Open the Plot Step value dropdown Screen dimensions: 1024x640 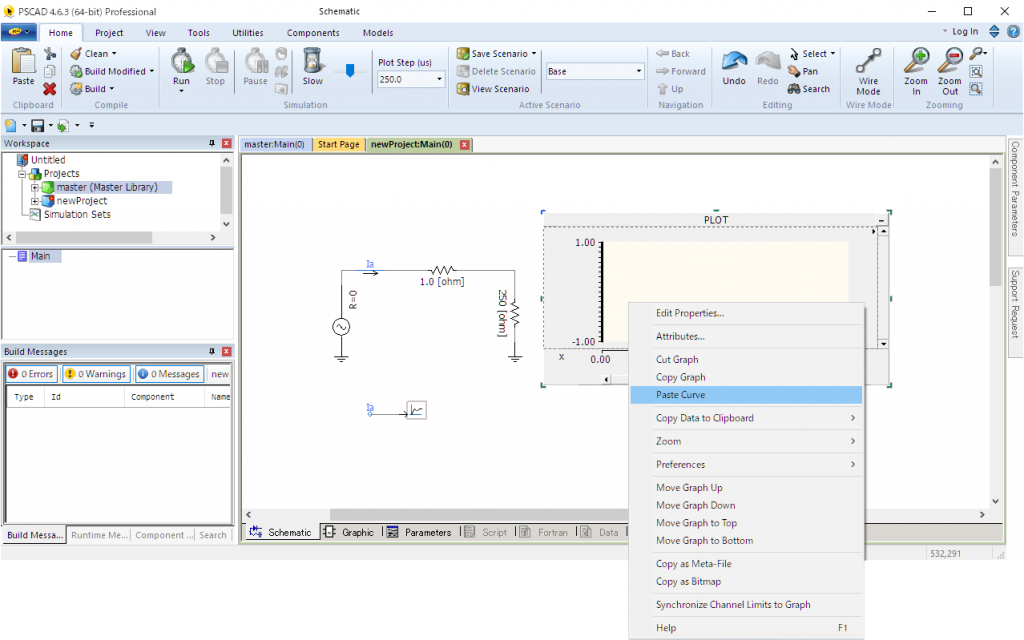(x=439, y=79)
